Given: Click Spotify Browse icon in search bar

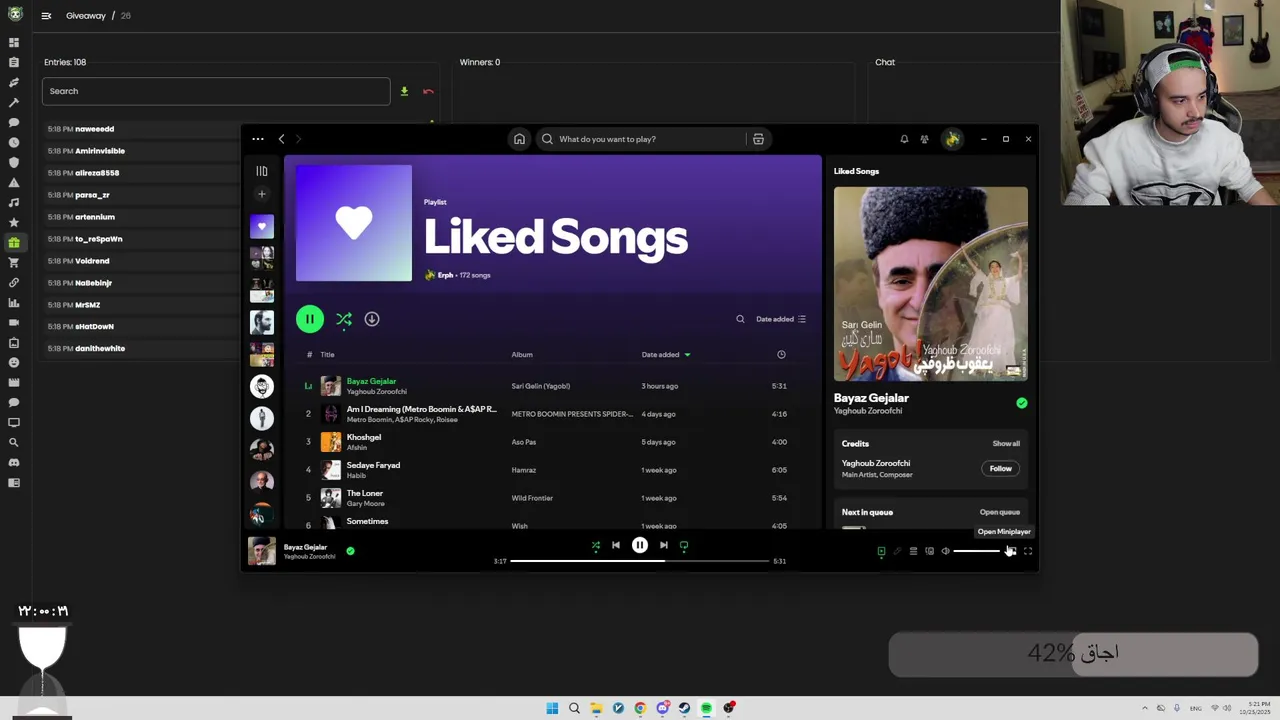Looking at the screenshot, I should (x=758, y=139).
